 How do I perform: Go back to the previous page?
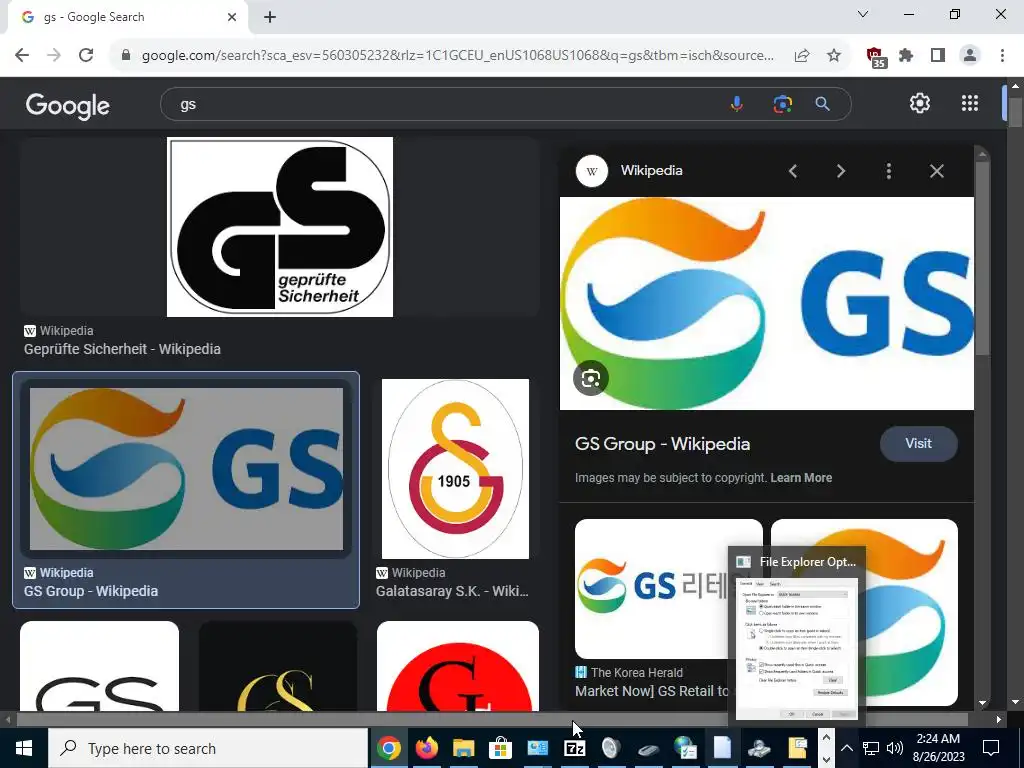pyautogui.click(x=22, y=56)
